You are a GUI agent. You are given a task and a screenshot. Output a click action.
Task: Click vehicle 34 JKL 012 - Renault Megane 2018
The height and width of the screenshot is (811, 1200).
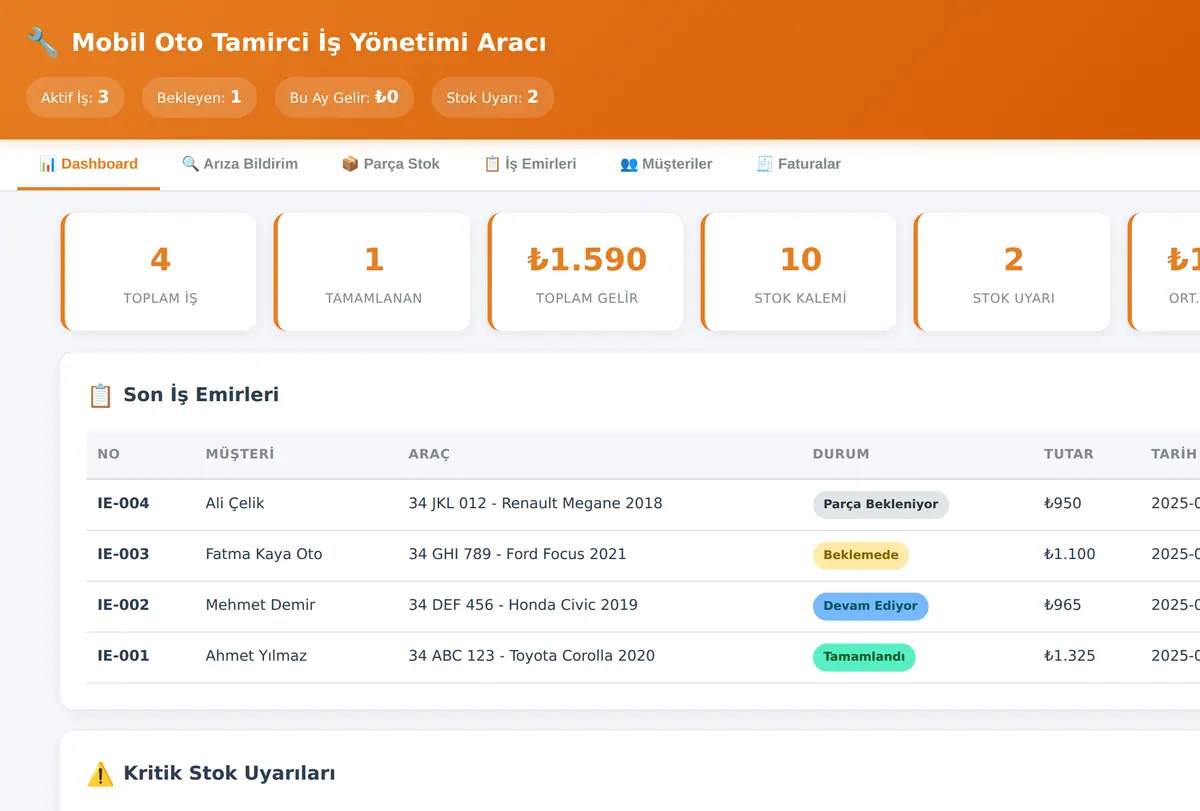tap(535, 503)
